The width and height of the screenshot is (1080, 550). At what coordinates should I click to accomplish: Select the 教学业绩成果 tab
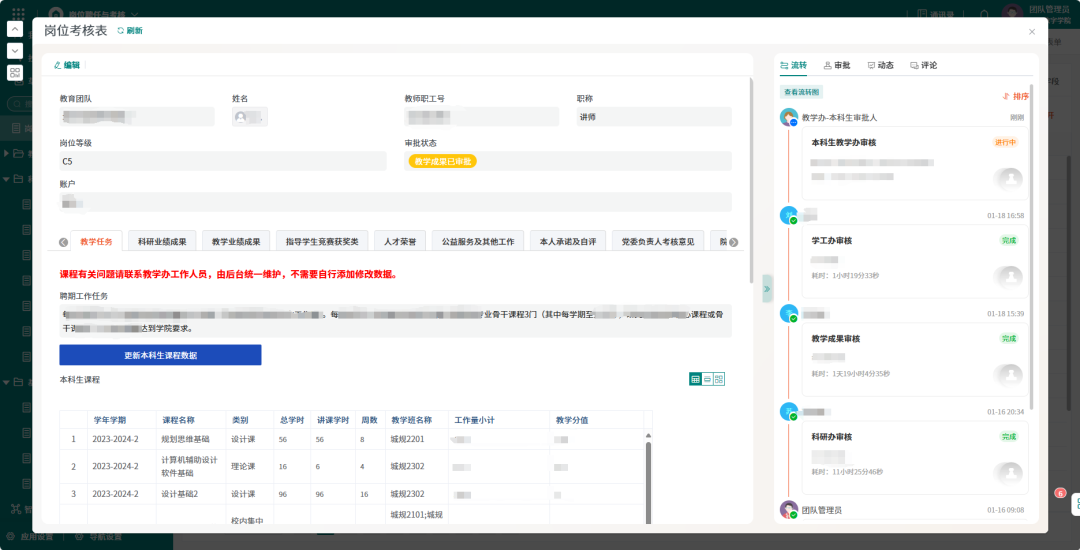click(236, 242)
